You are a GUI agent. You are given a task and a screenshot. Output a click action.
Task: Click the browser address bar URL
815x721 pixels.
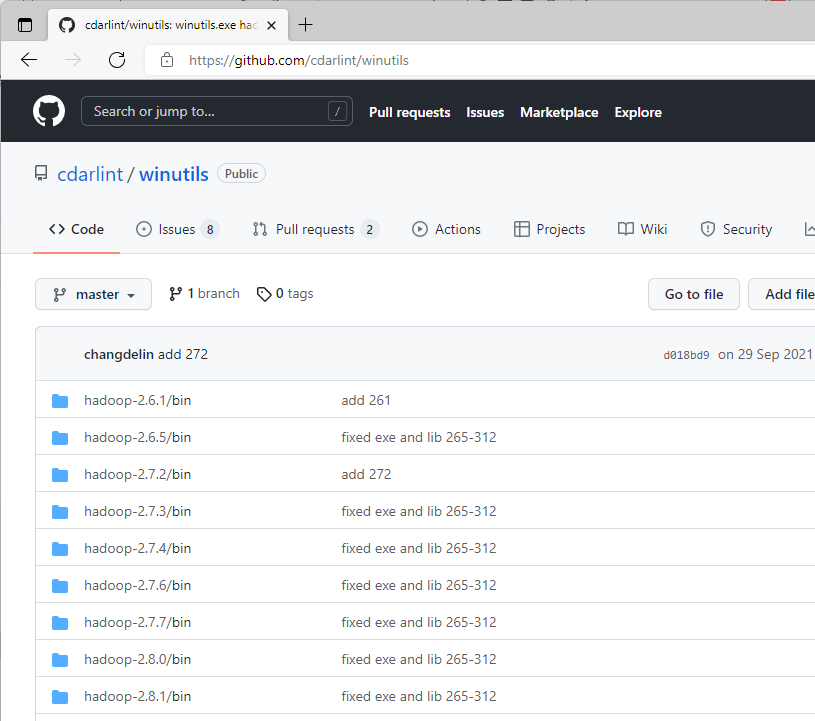[x=299, y=60]
